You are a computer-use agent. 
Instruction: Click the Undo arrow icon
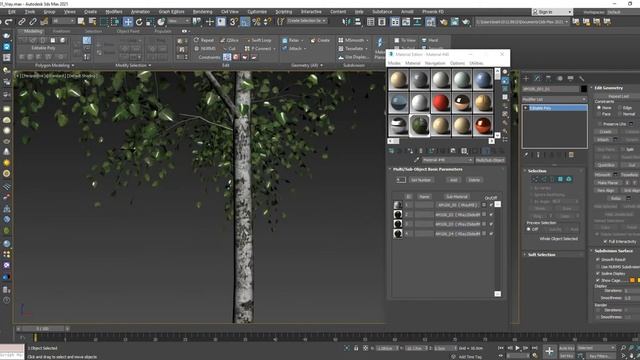pyautogui.click(x=8, y=22)
